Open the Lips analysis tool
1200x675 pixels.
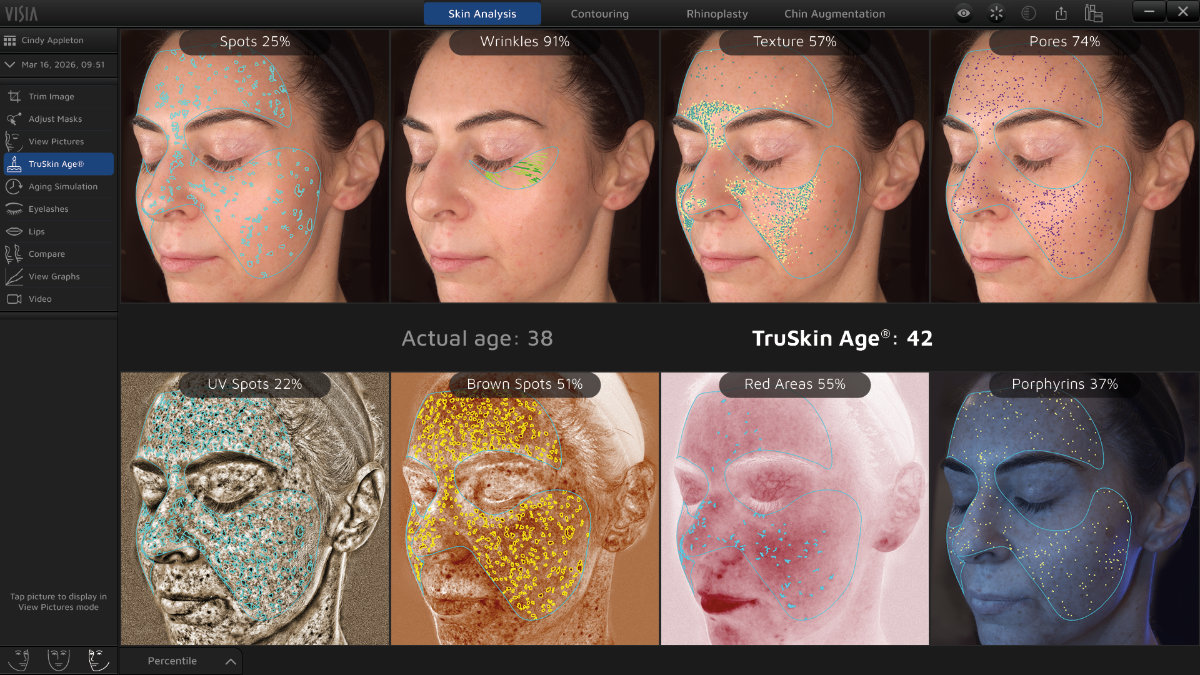pyautogui.click(x=57, y=232)
